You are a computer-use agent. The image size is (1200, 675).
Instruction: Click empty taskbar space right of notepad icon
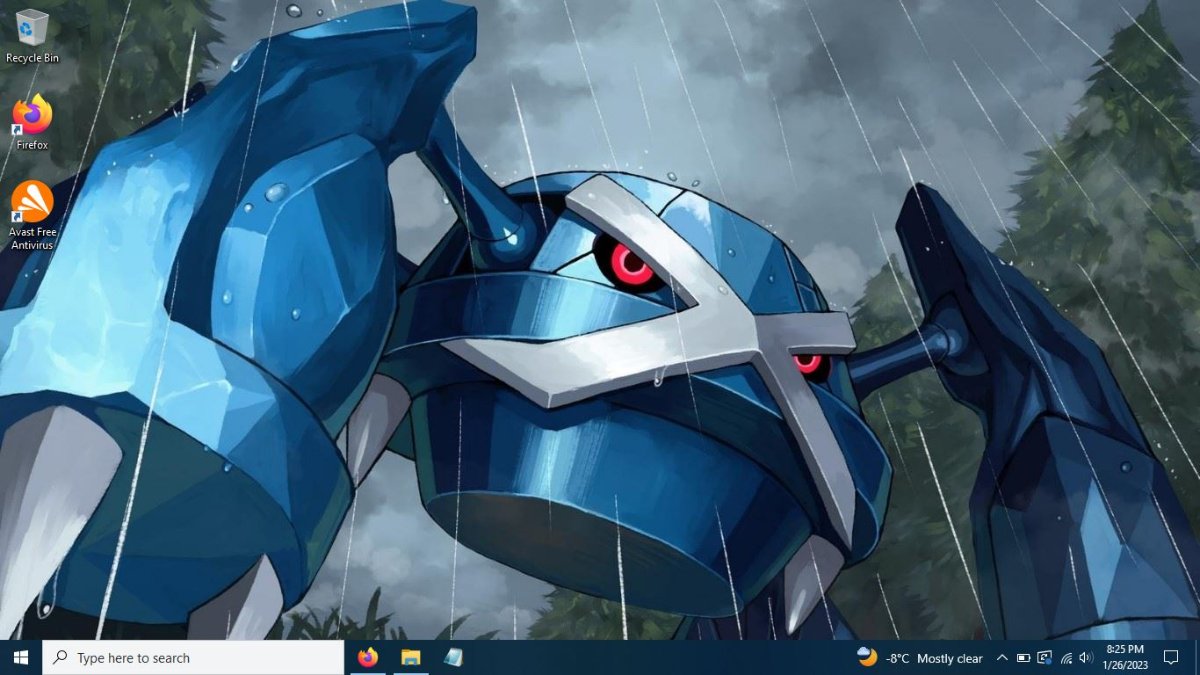[650, 658]
